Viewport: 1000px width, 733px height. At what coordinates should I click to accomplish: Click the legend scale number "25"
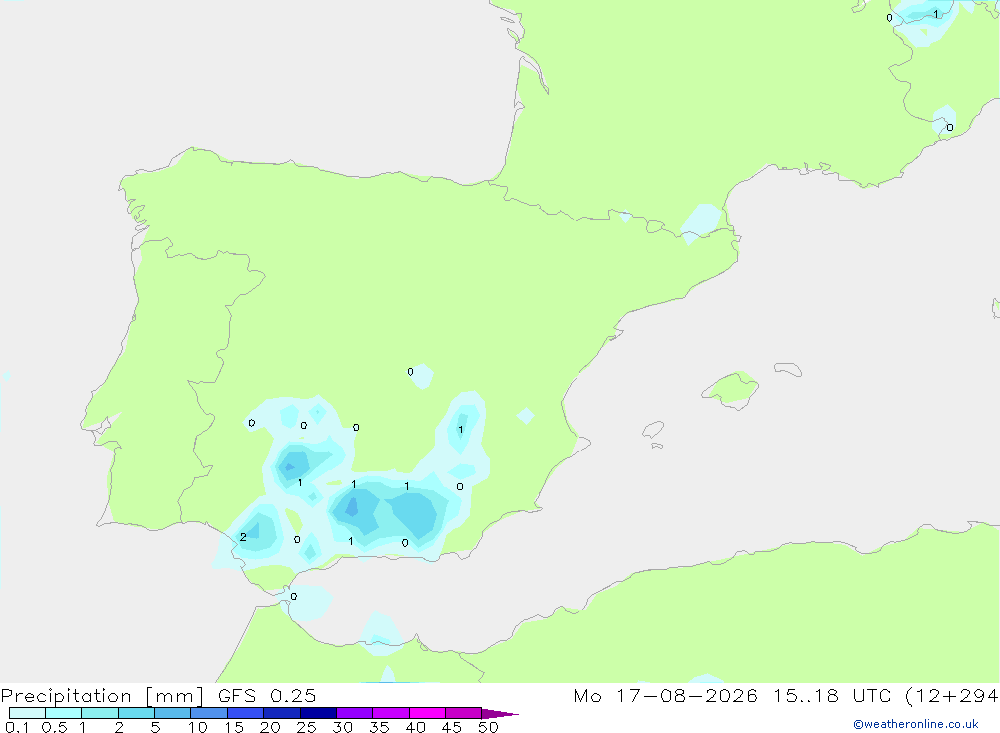[306, 727]
